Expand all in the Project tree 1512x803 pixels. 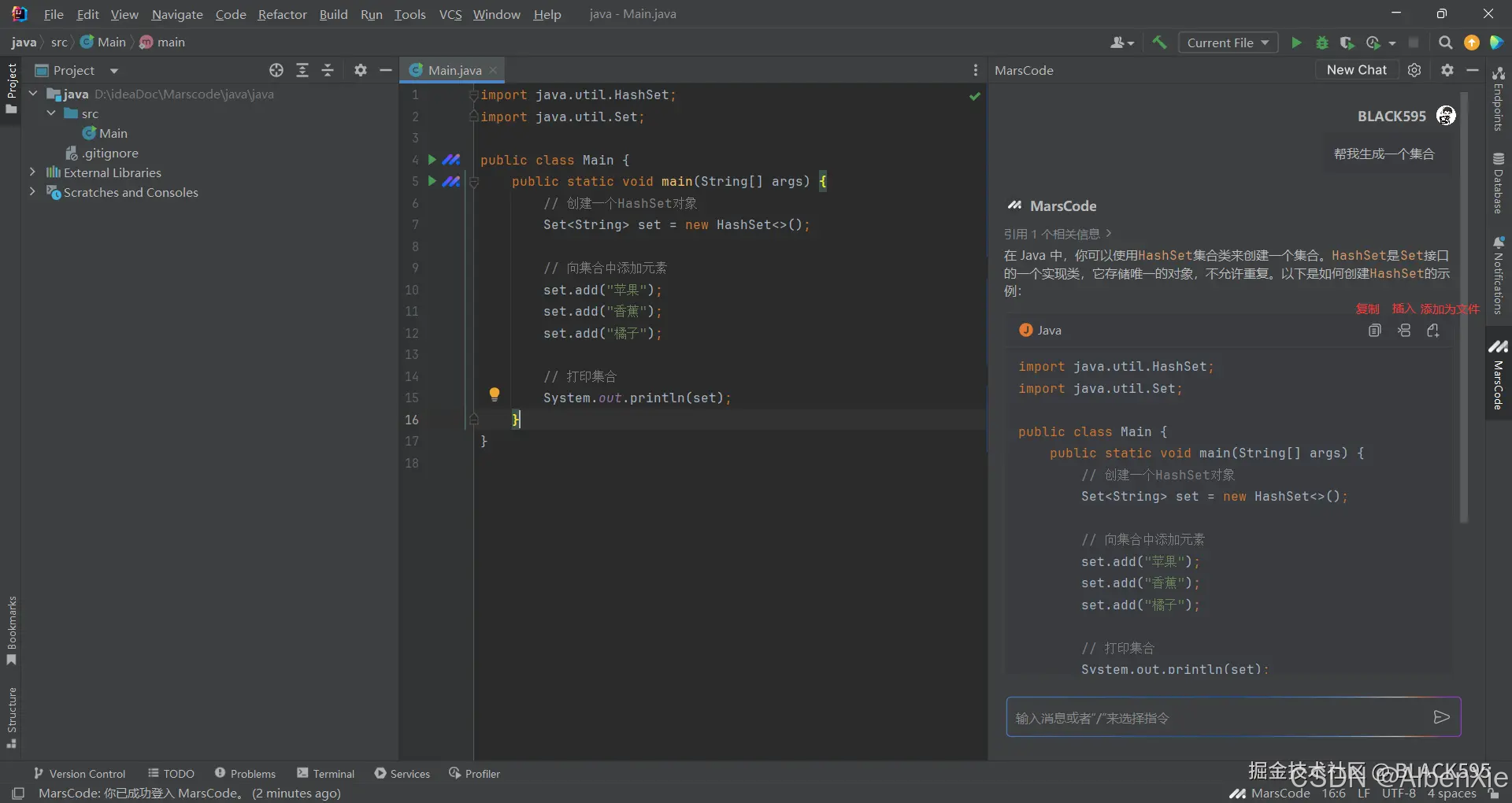[x=302, y=70]
